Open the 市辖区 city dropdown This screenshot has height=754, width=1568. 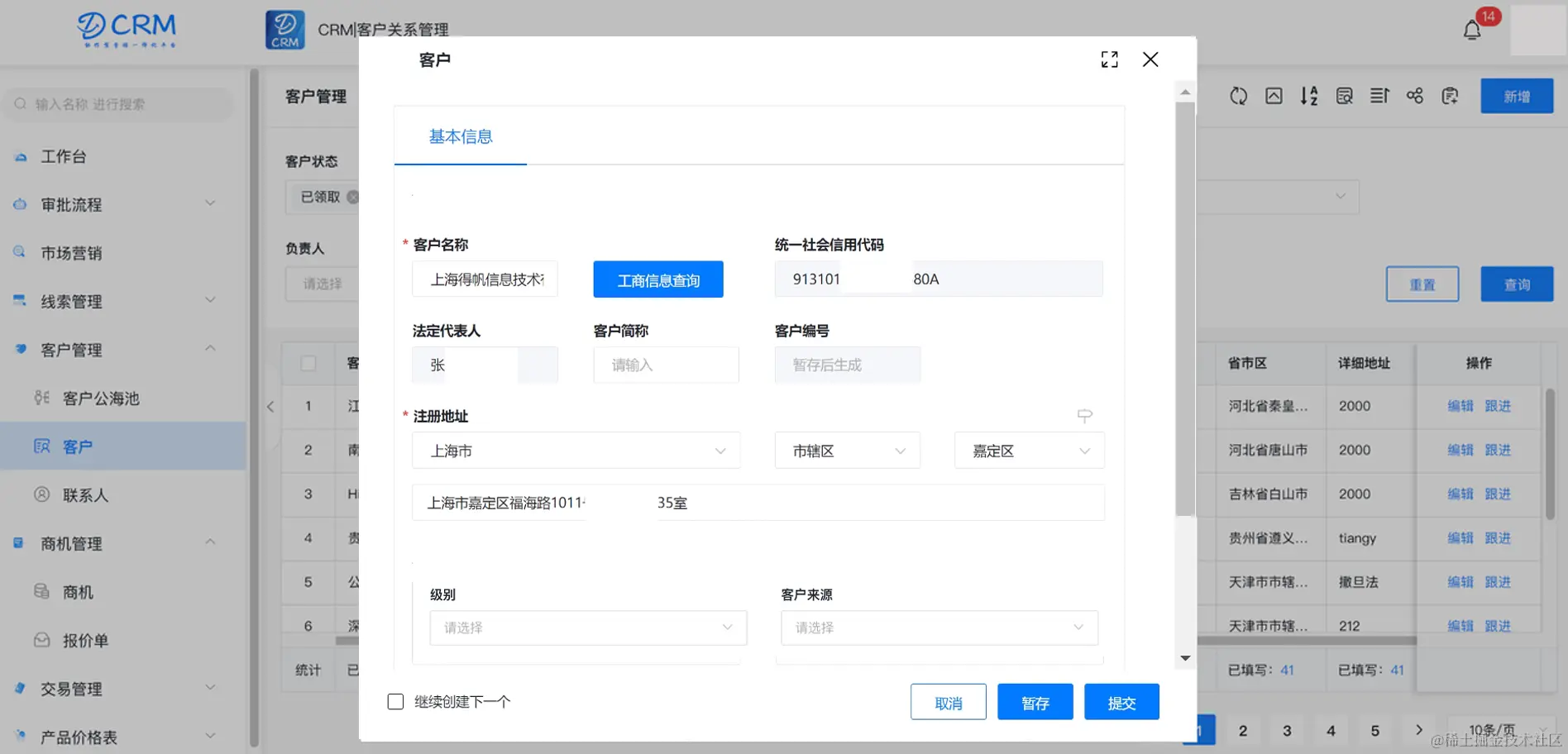(847, 451)
